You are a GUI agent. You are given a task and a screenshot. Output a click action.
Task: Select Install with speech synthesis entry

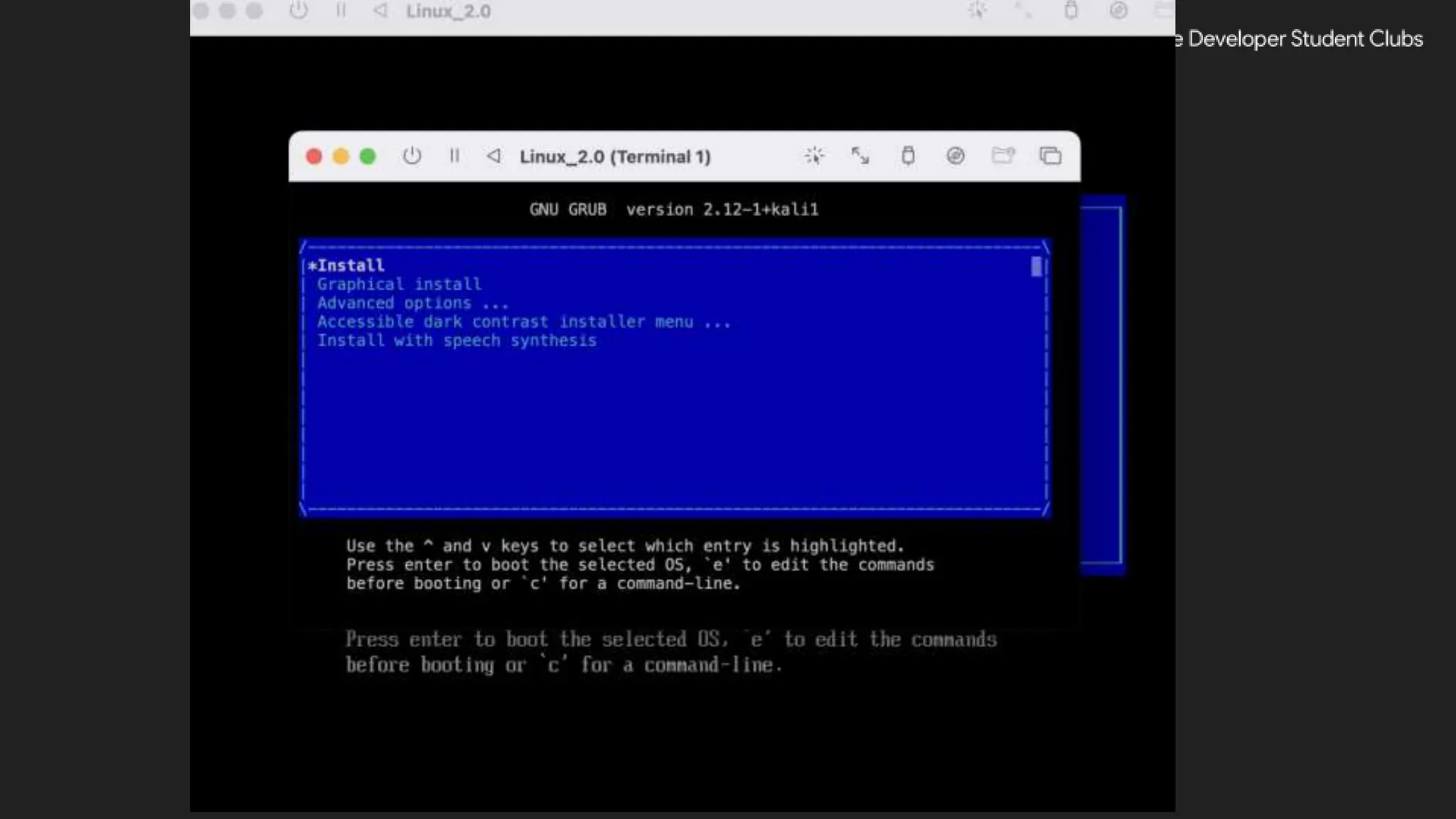tap(456, 341)
